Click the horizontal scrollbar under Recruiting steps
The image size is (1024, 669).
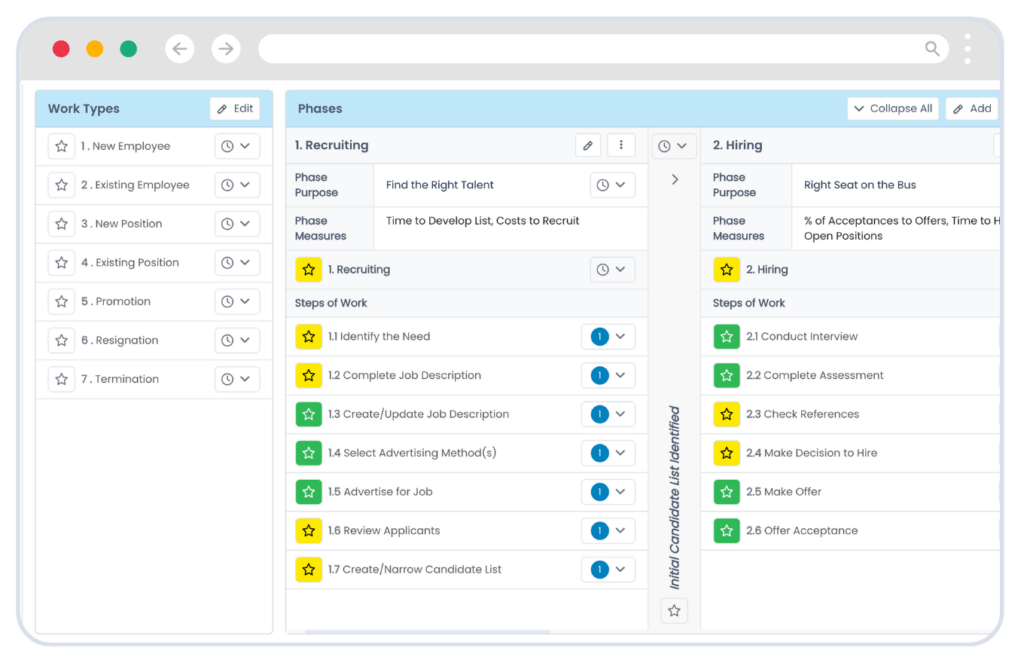pos(427,632)
